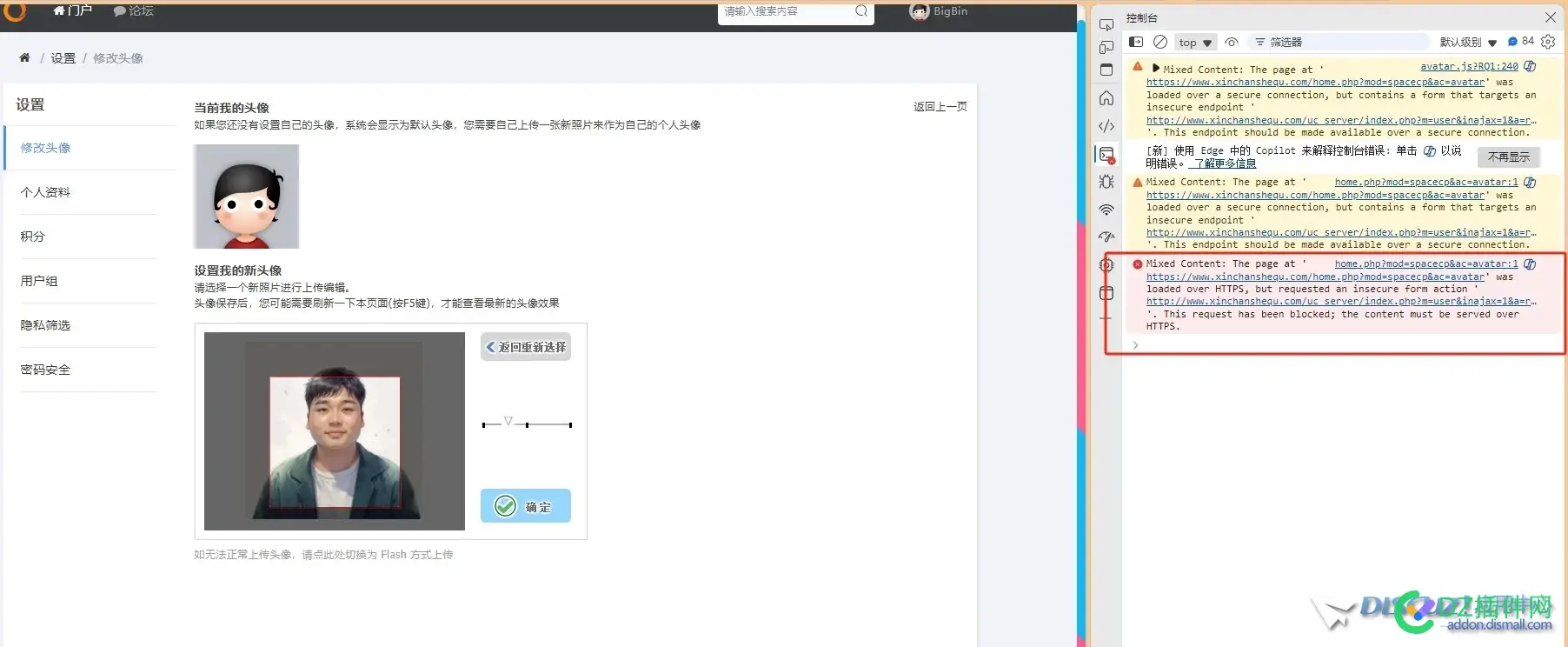Viewport: 1568px width, 647px height.
Task: Click the inspect element picker icon
Action: pyautogui.click(x=1106, y=24)
